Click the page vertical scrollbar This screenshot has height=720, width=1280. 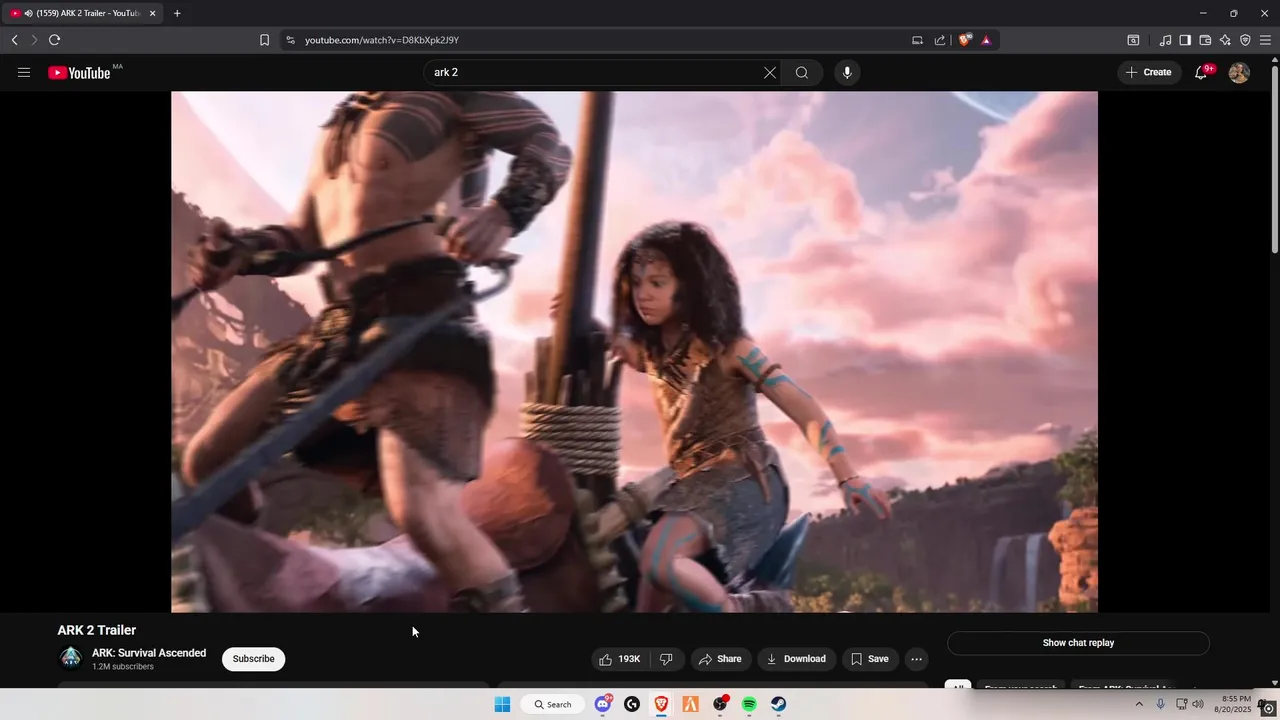[1274, 160]
